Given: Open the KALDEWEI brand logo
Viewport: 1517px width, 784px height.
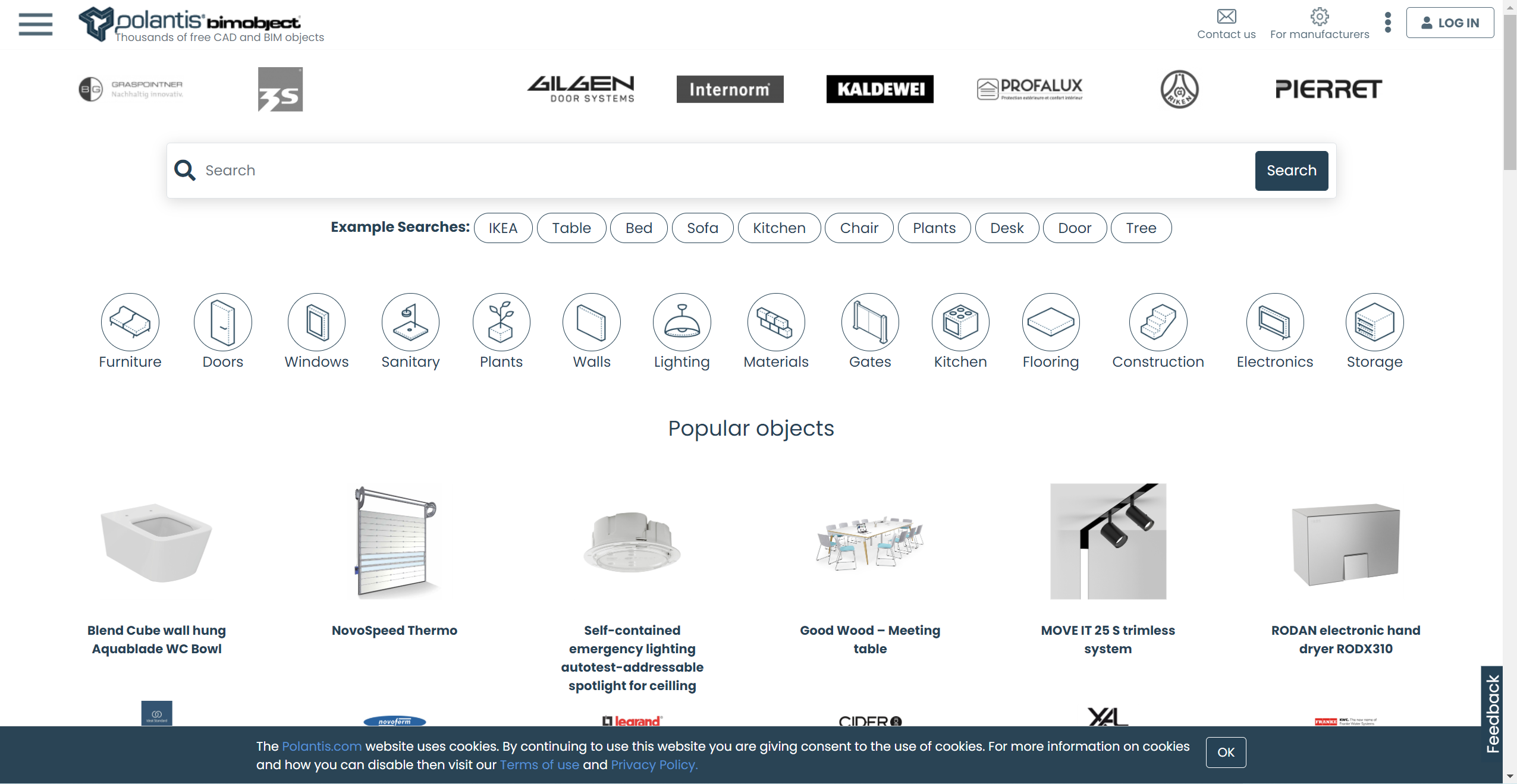Looking at the screenshot, I should click(880, 89).
